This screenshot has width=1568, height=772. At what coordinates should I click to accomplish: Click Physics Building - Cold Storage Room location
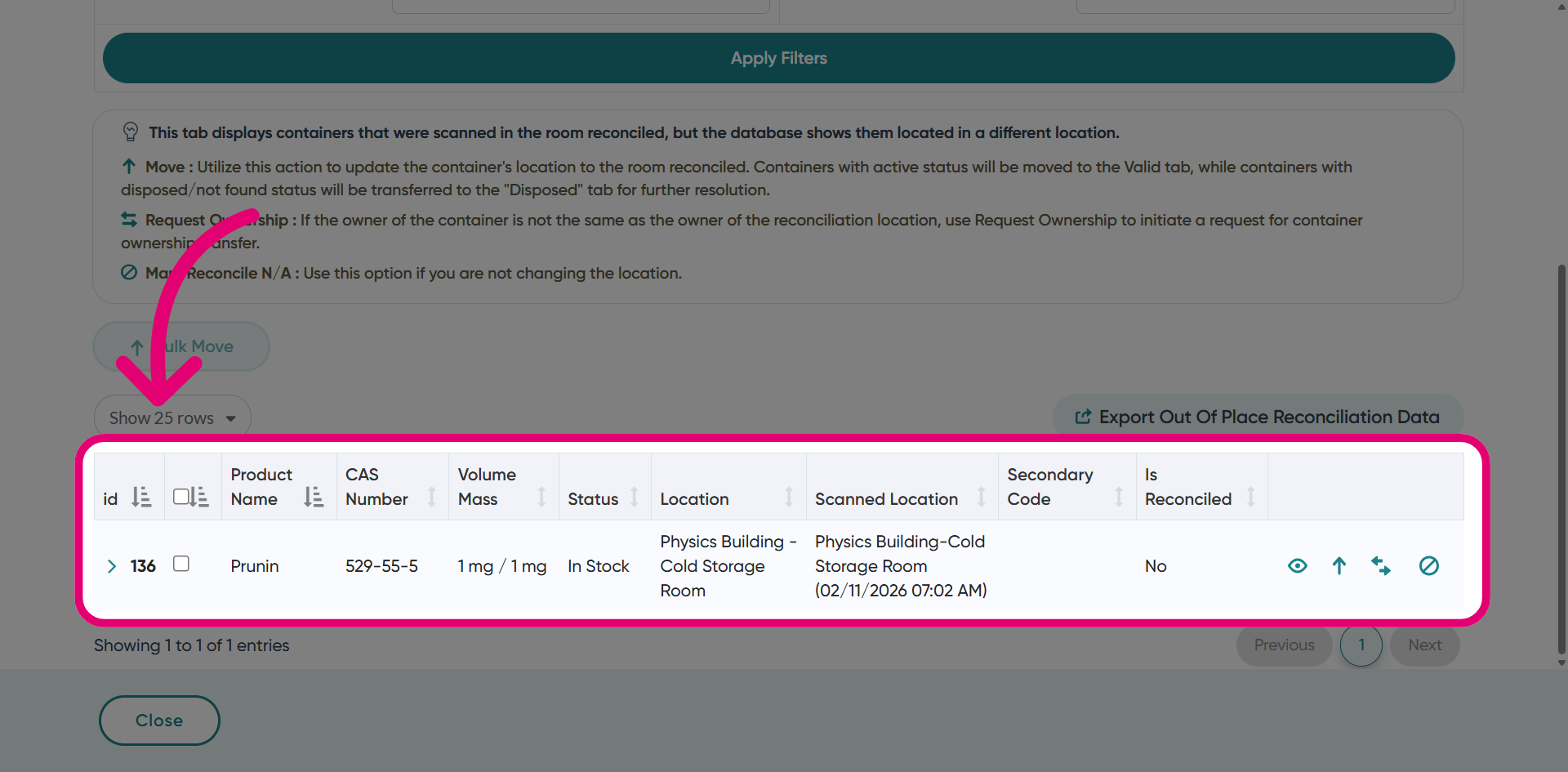pyautogui.click(x=728, y=566)
